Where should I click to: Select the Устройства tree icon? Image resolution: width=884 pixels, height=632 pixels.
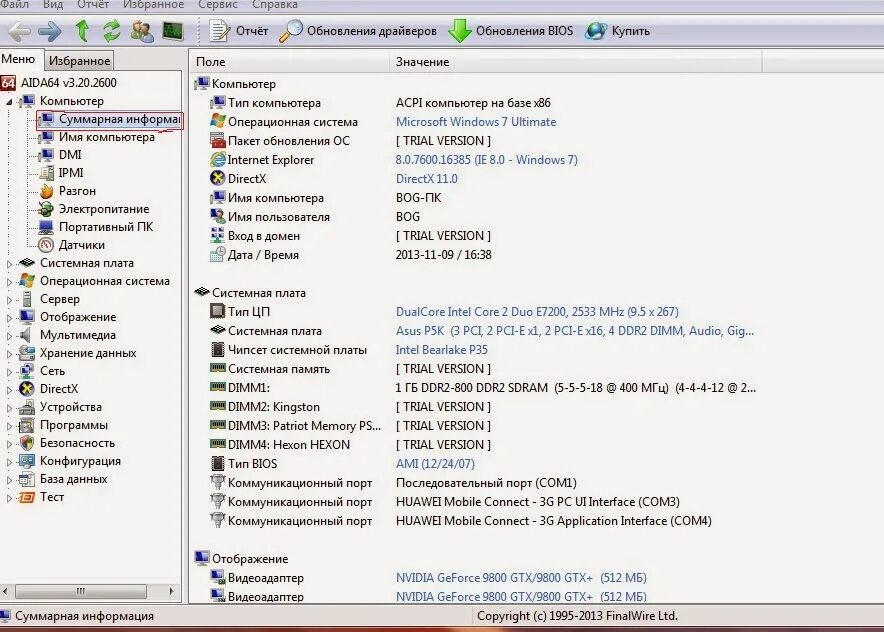(x=26, y=407)
